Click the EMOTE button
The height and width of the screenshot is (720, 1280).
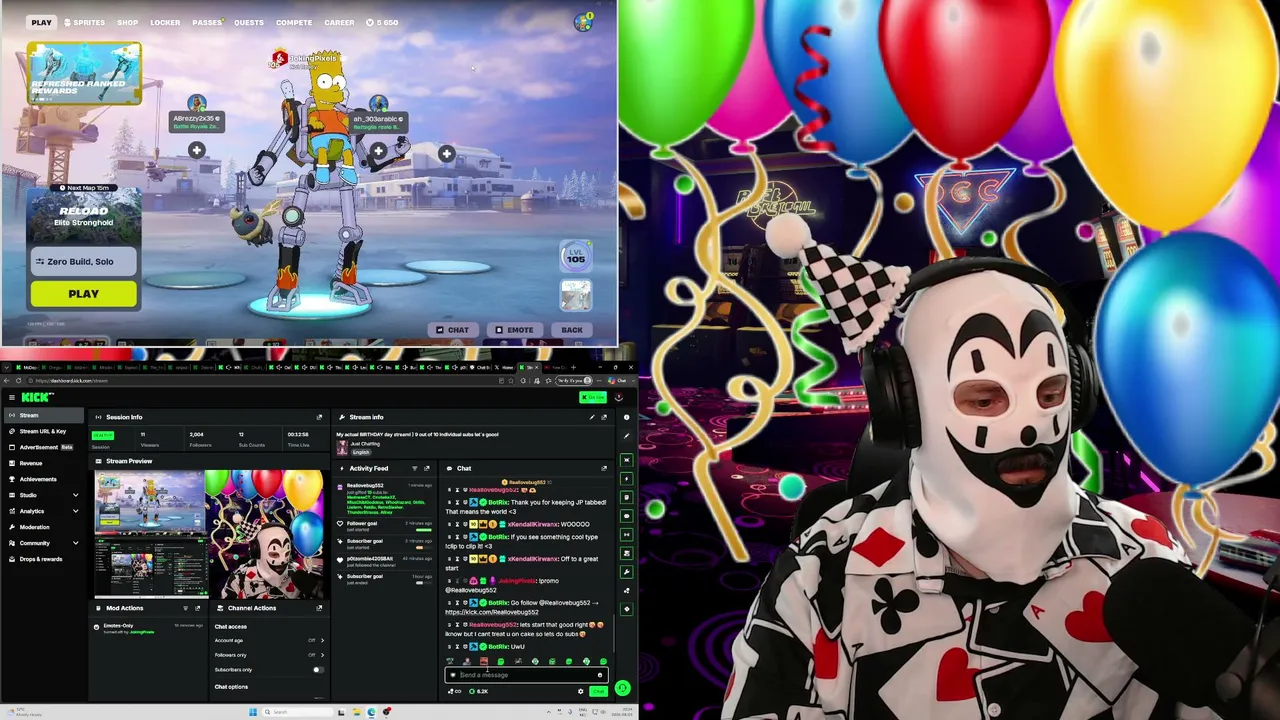click(514, 330)
